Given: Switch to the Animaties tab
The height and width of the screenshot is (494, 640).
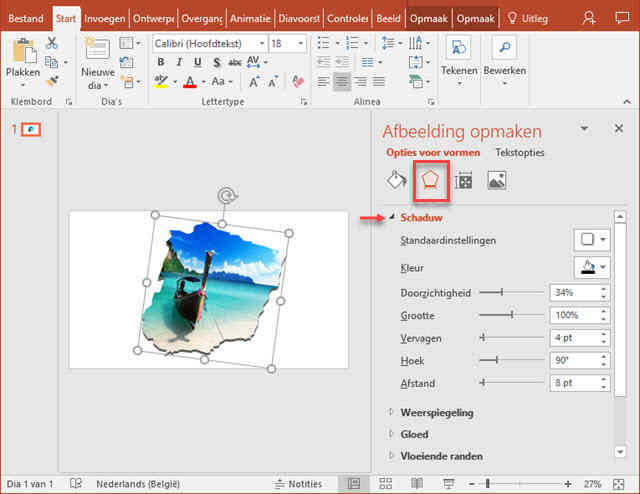Looking at the screenshot, I should pos(250,19).
